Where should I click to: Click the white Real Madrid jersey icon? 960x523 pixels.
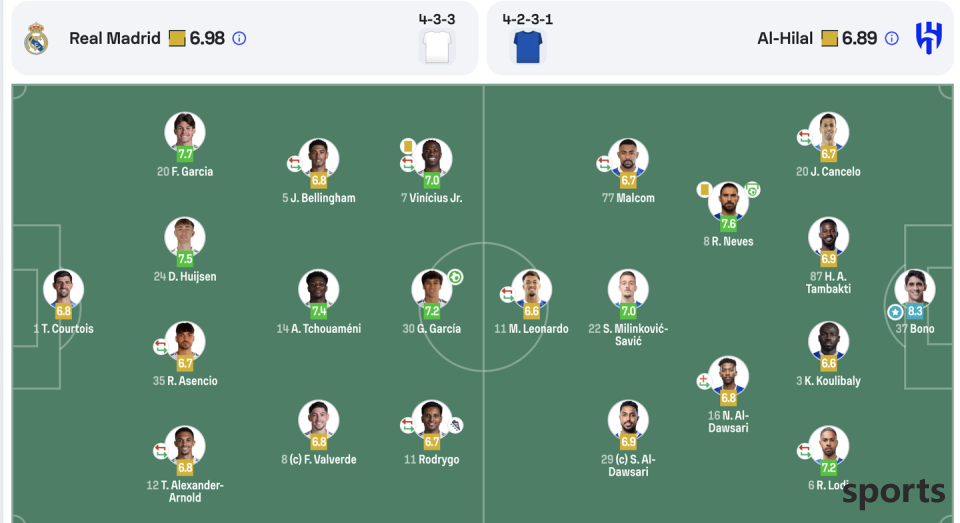click(x=437, y=47)
